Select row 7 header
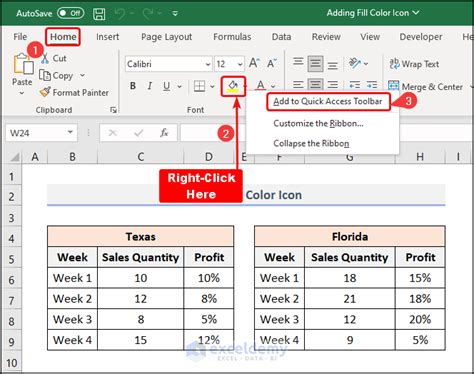The height and width of the screenshot is (374, 474). click(11, 299)
